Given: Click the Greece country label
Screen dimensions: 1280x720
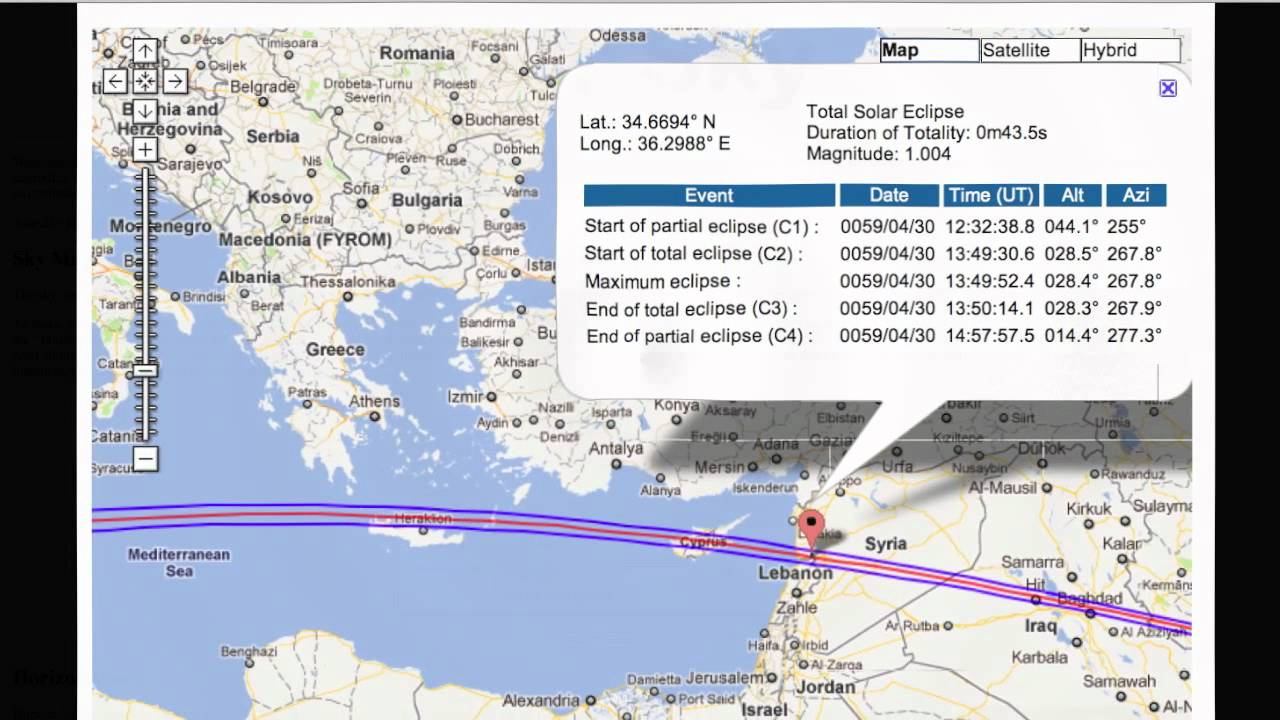Looking at the screenshot, I should click(335, 350).
